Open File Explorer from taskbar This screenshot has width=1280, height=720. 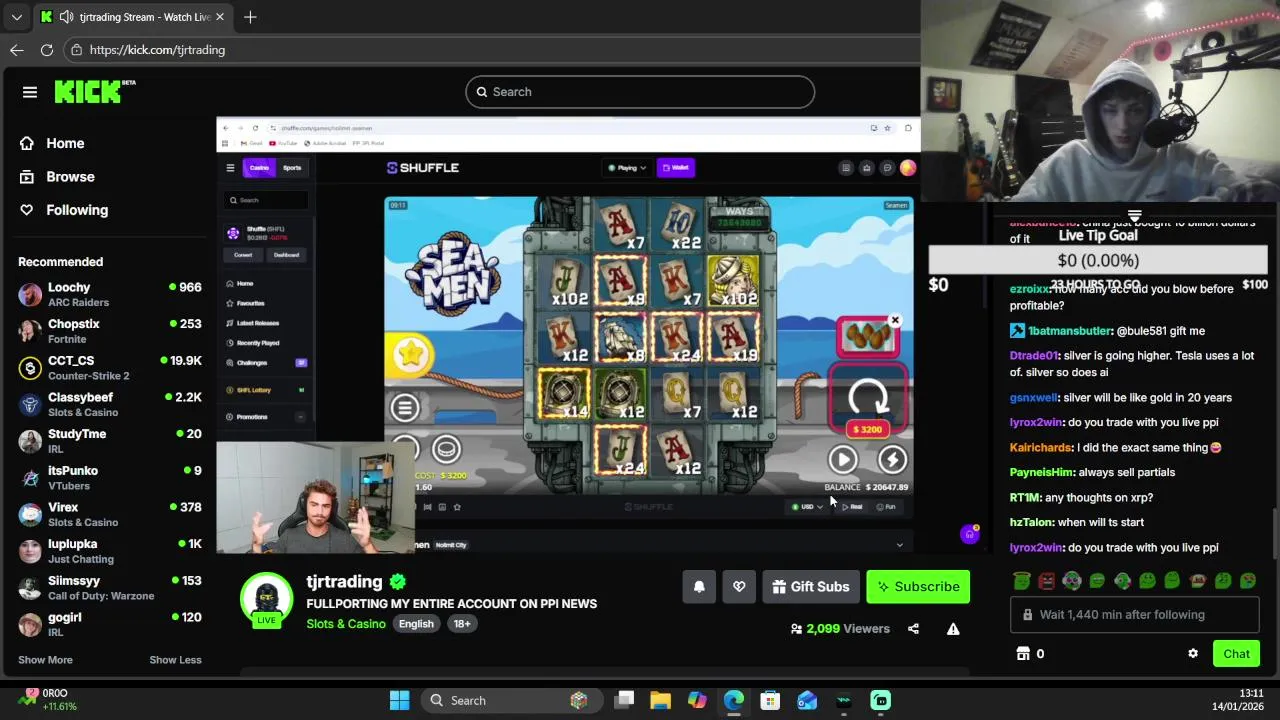[x=660, y=700]
